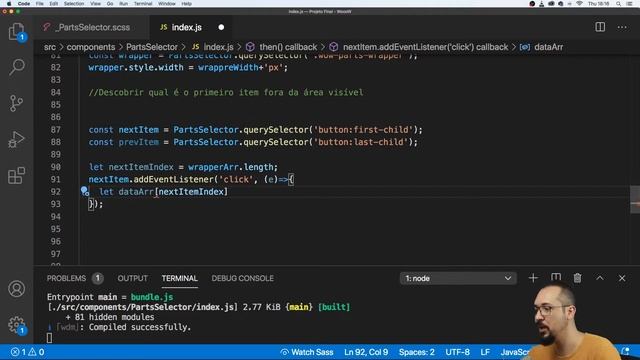Click unsaved dot on index.js tab
640x360 pixels.
(221, 27)
